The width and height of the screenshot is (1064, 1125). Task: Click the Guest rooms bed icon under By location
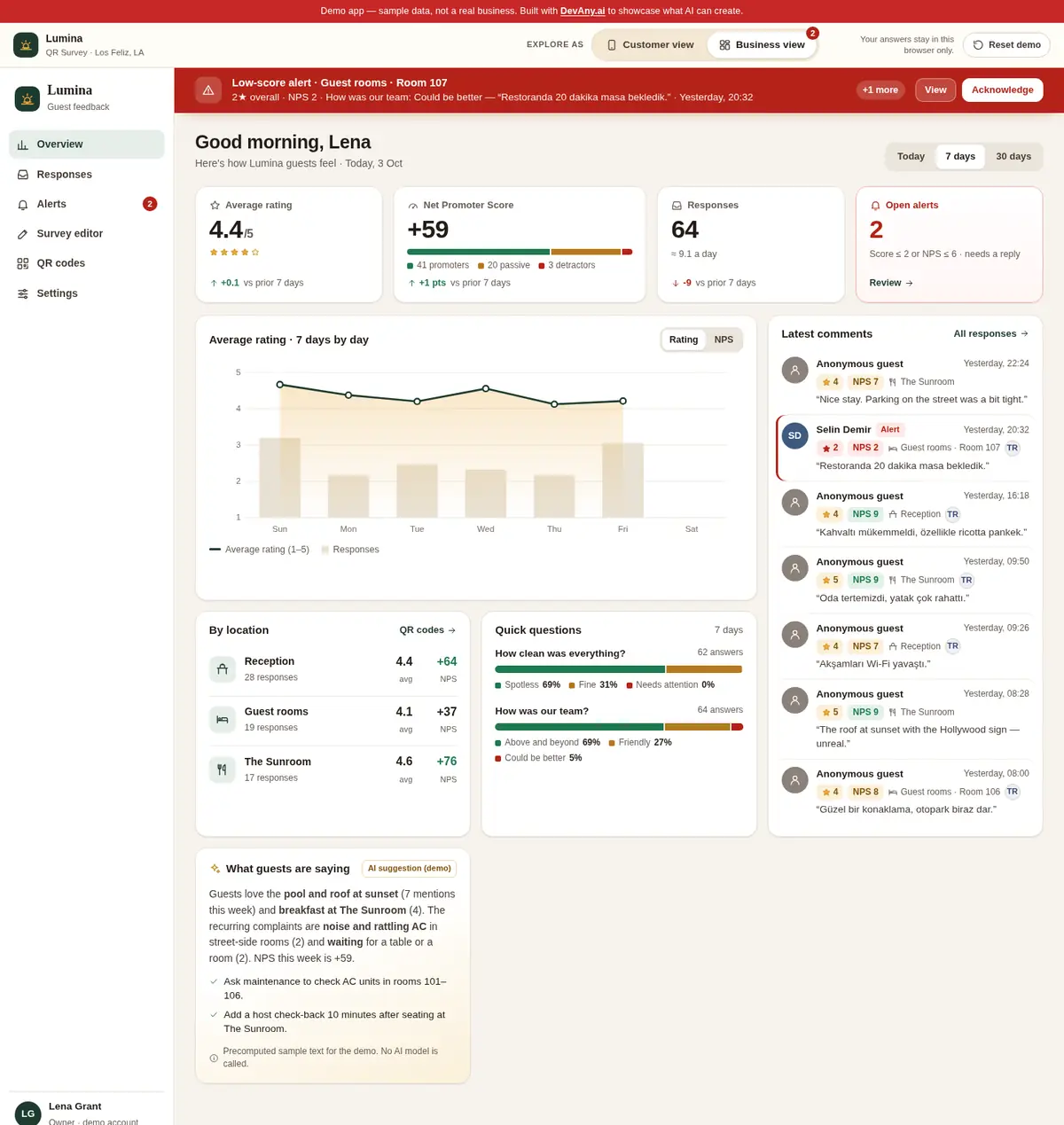[x=223, y=719]
